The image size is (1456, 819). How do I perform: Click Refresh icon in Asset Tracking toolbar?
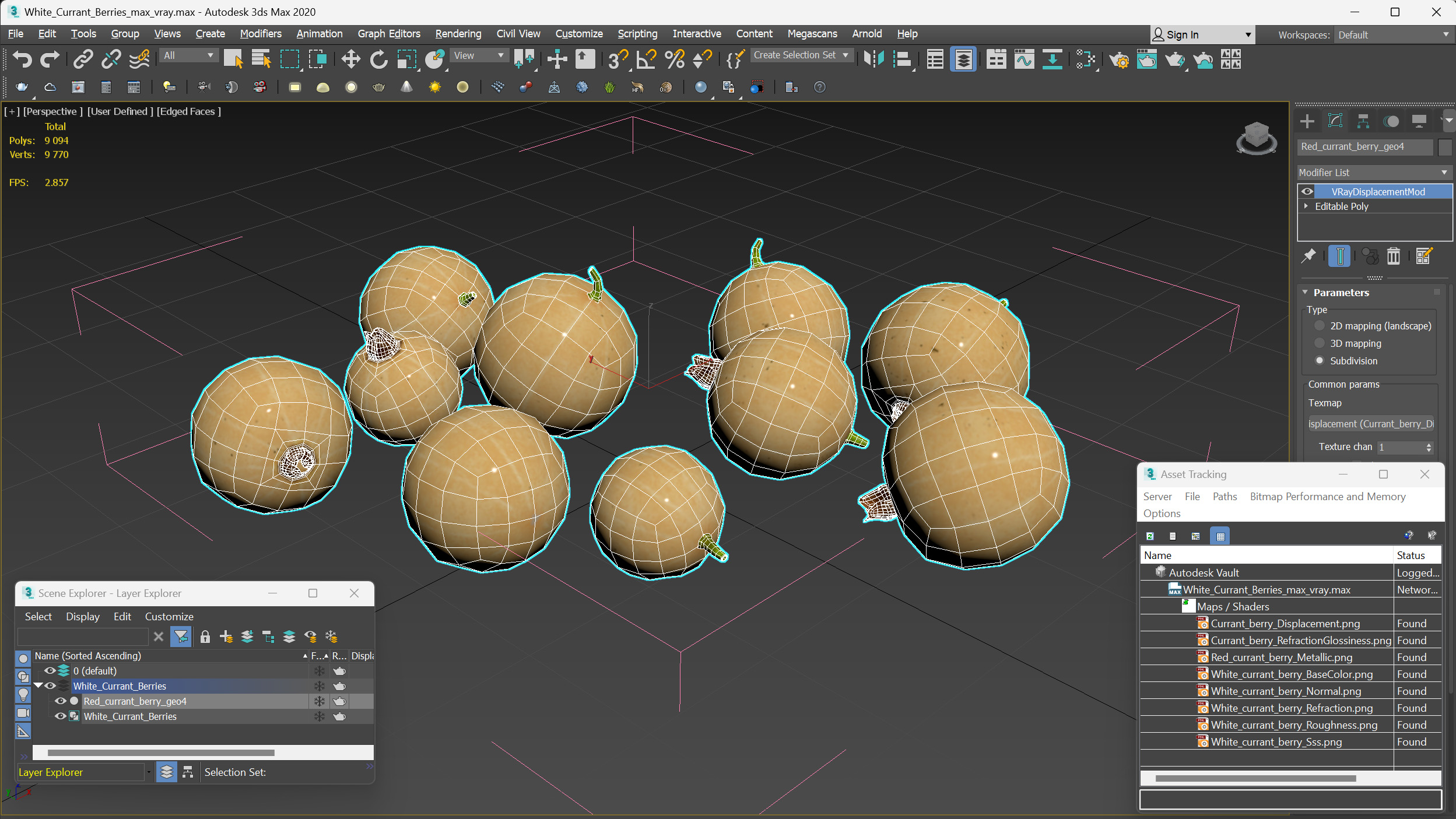[1150, 536]
